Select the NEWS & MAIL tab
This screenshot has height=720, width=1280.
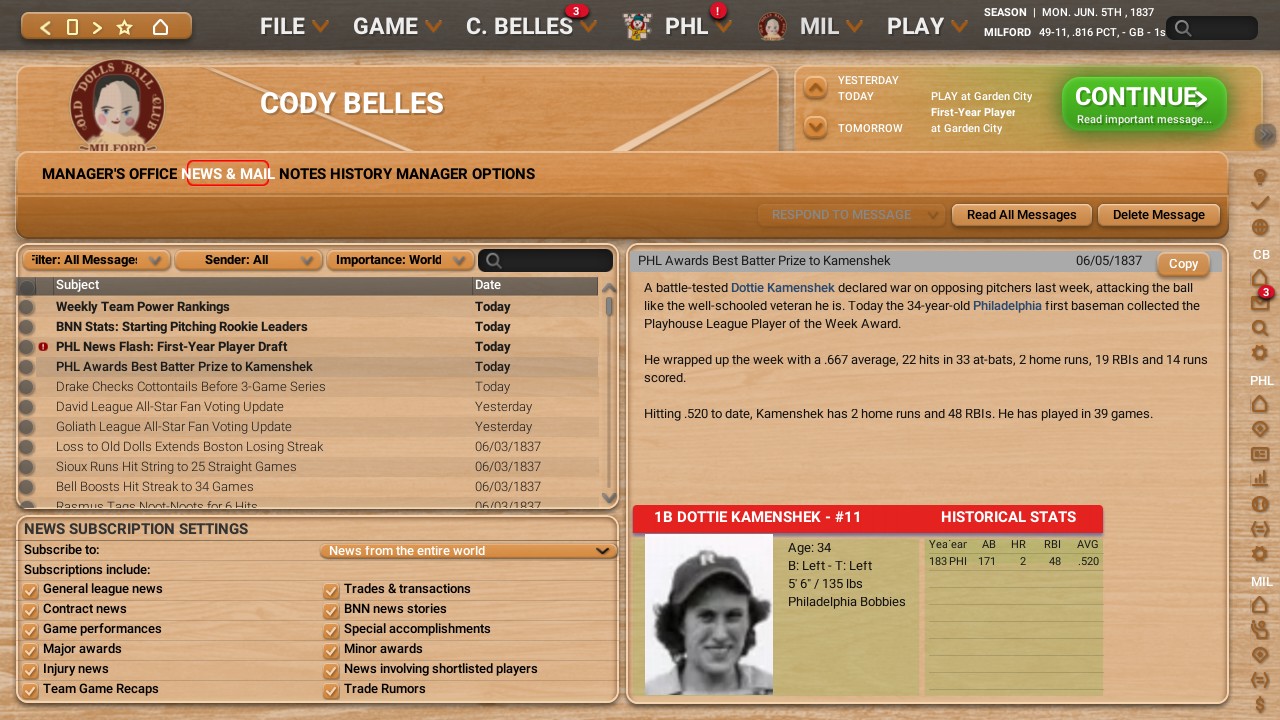click(x=228, y=174)
